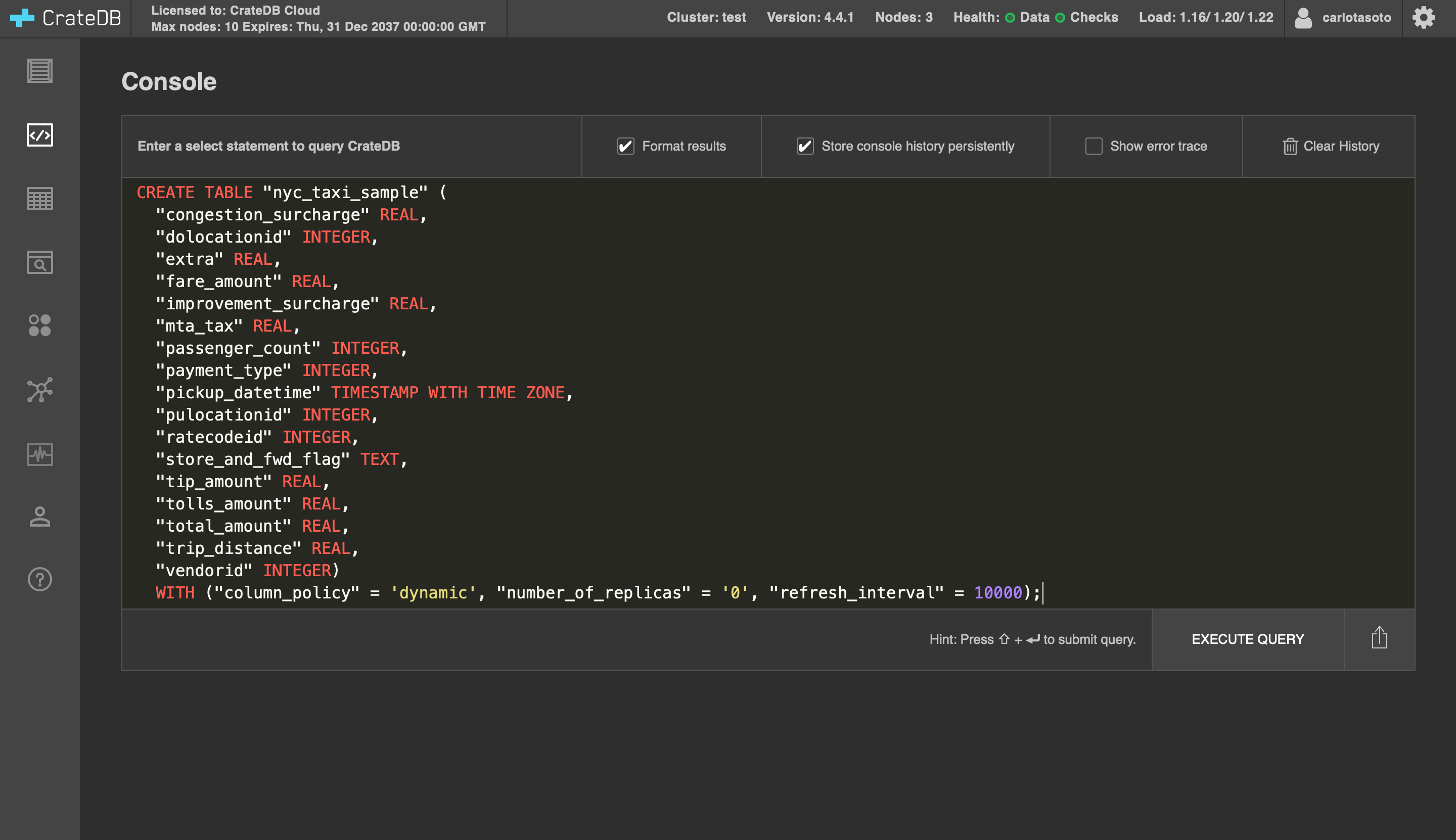Image resolution: width=1456 pixels, height=840 pixels.
Task: Click the "nyc_taxi_sample" table name in the query
Action: click(345, 192)
